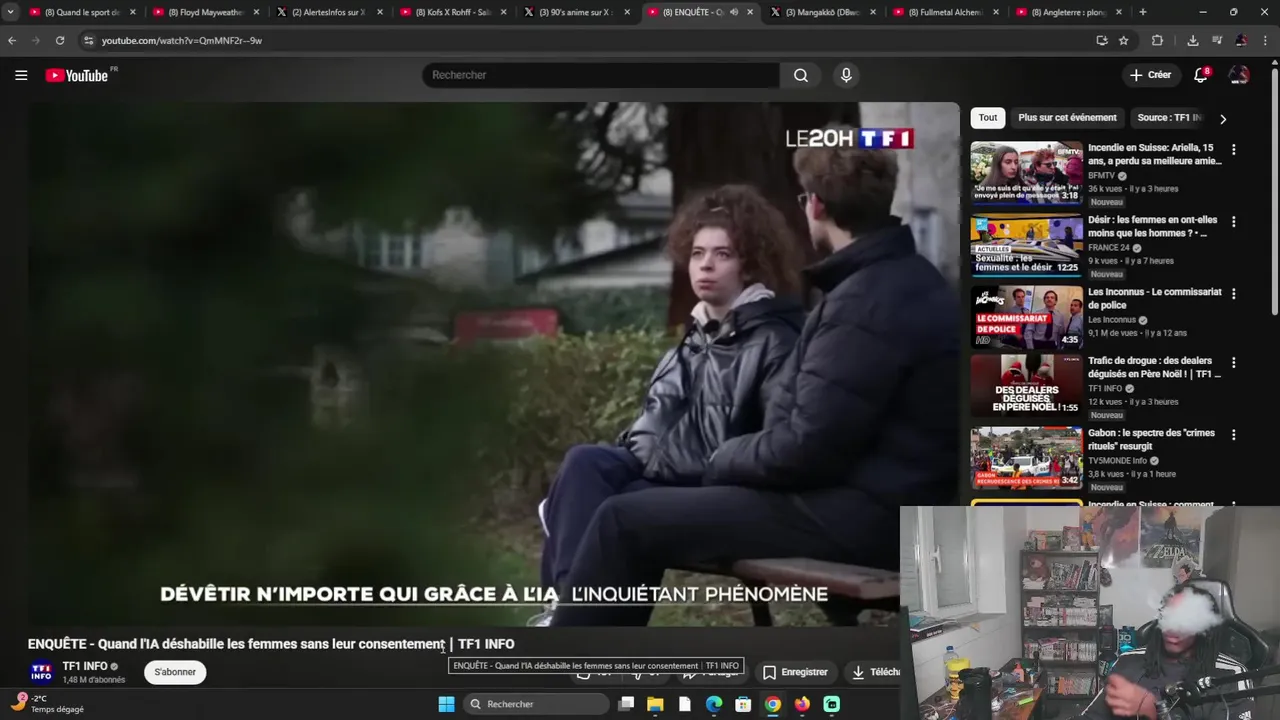Open the YouTube account avatar menu
The width and height of the screenshot is (1280, 720).
(1239, 75)
